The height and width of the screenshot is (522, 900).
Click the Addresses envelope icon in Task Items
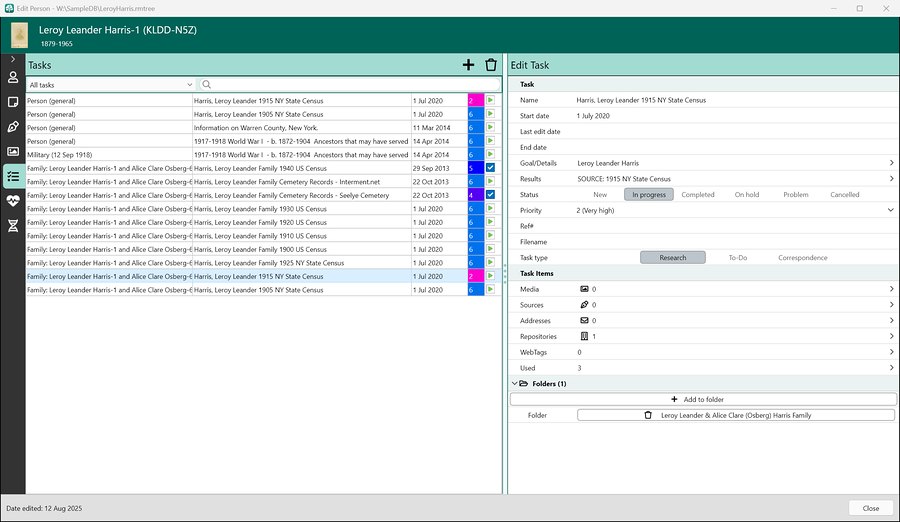[584, 320]
